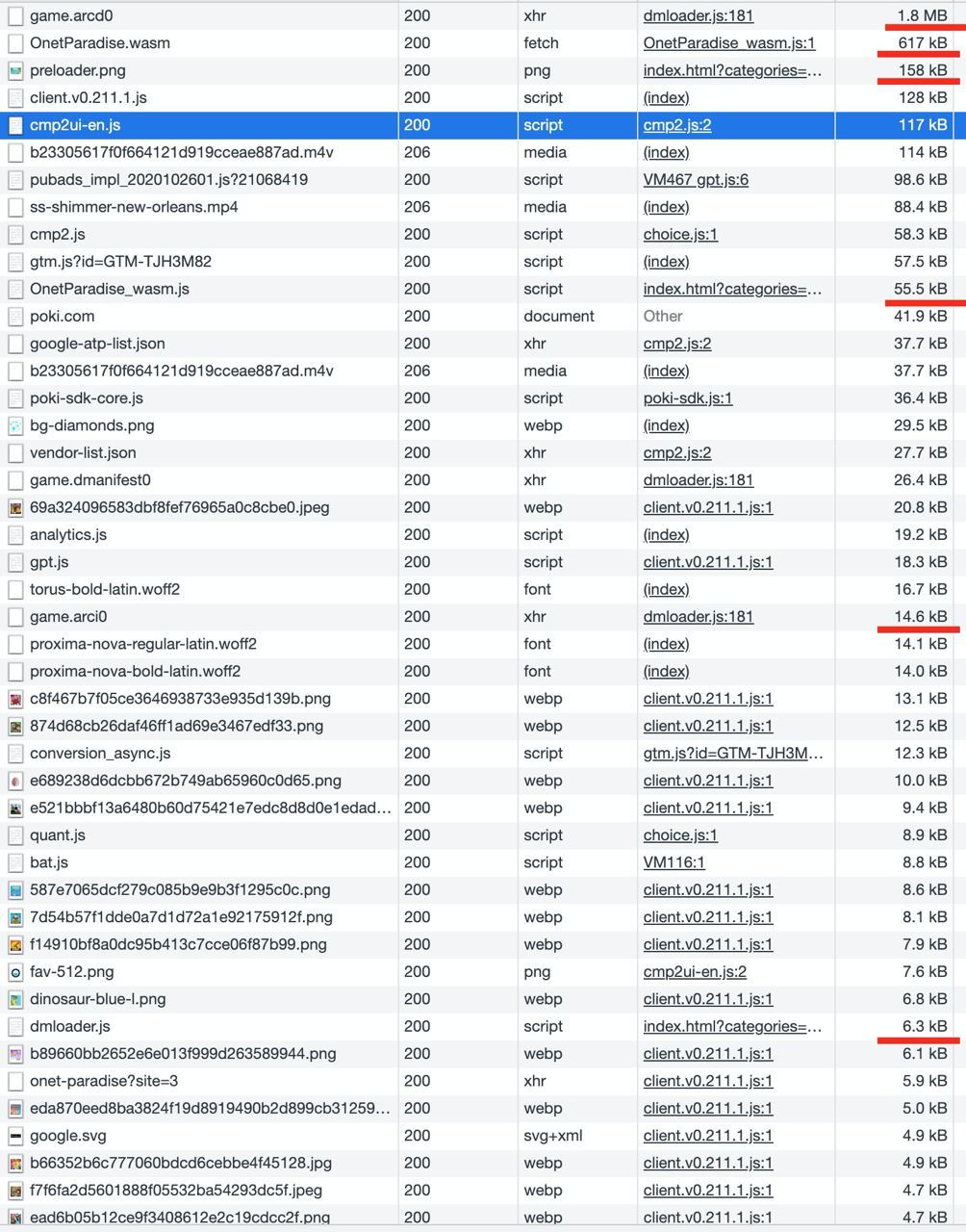Click the image icon of 874d68cb26daf46ff1ad69e3467edf33.png
The image size is (966, 1232).
click(15, 726)
